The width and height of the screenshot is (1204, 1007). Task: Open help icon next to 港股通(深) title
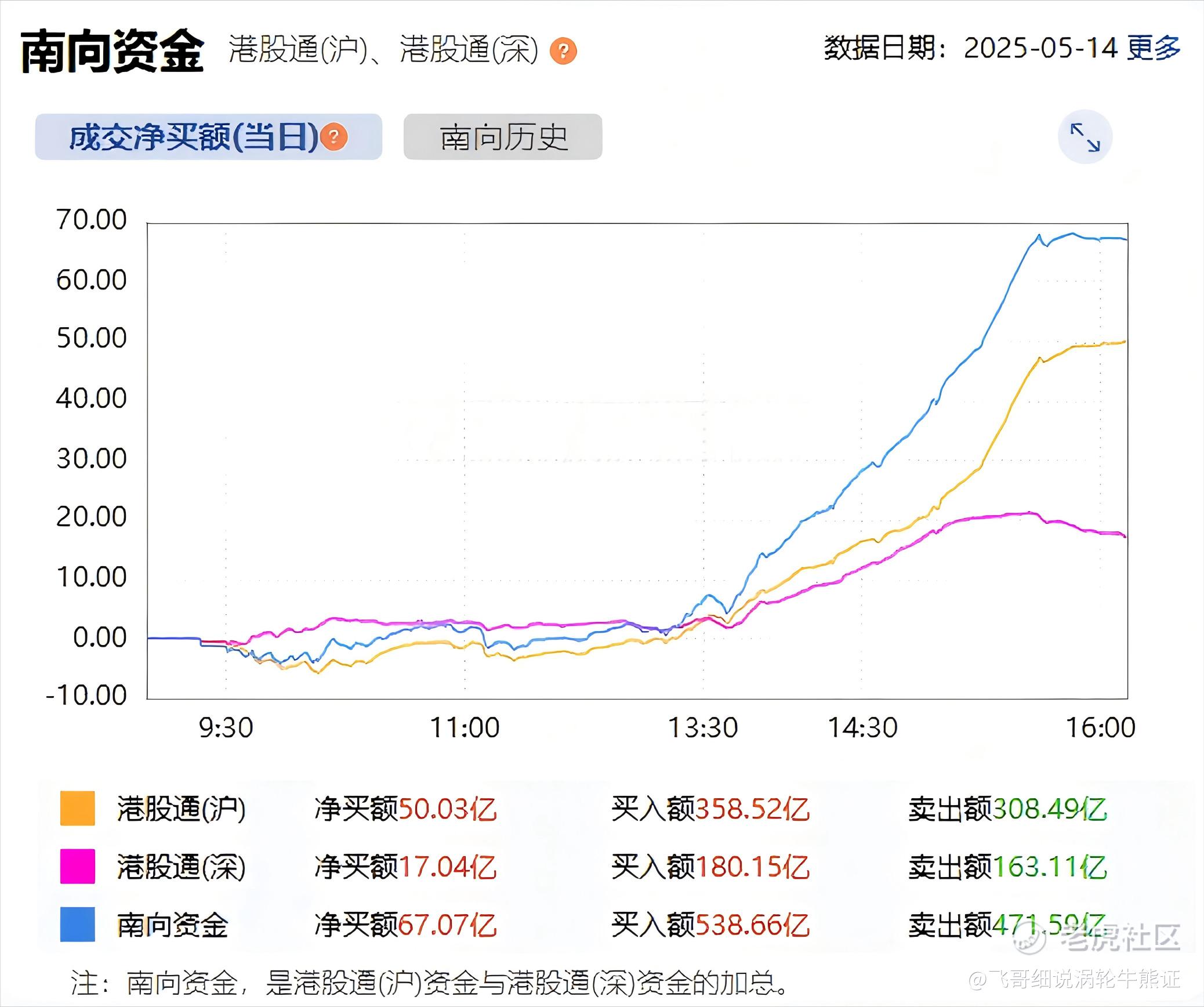(x=563, y=50)
